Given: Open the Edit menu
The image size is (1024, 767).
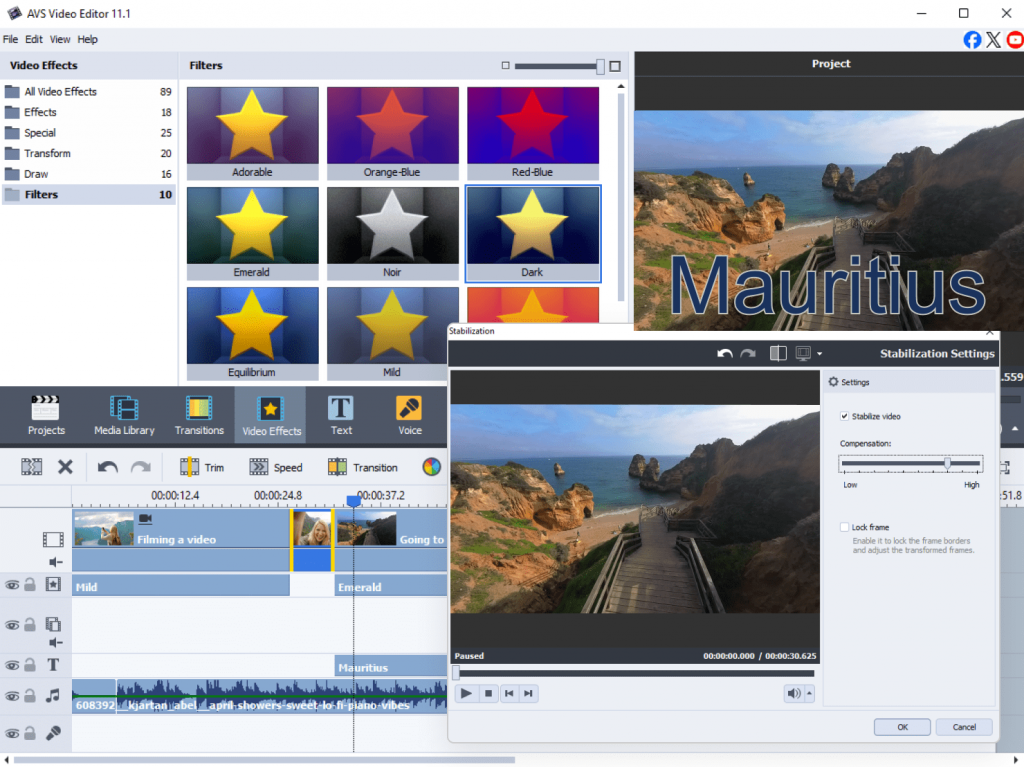Looking at the screenshot, I should (x=34, y=40).
